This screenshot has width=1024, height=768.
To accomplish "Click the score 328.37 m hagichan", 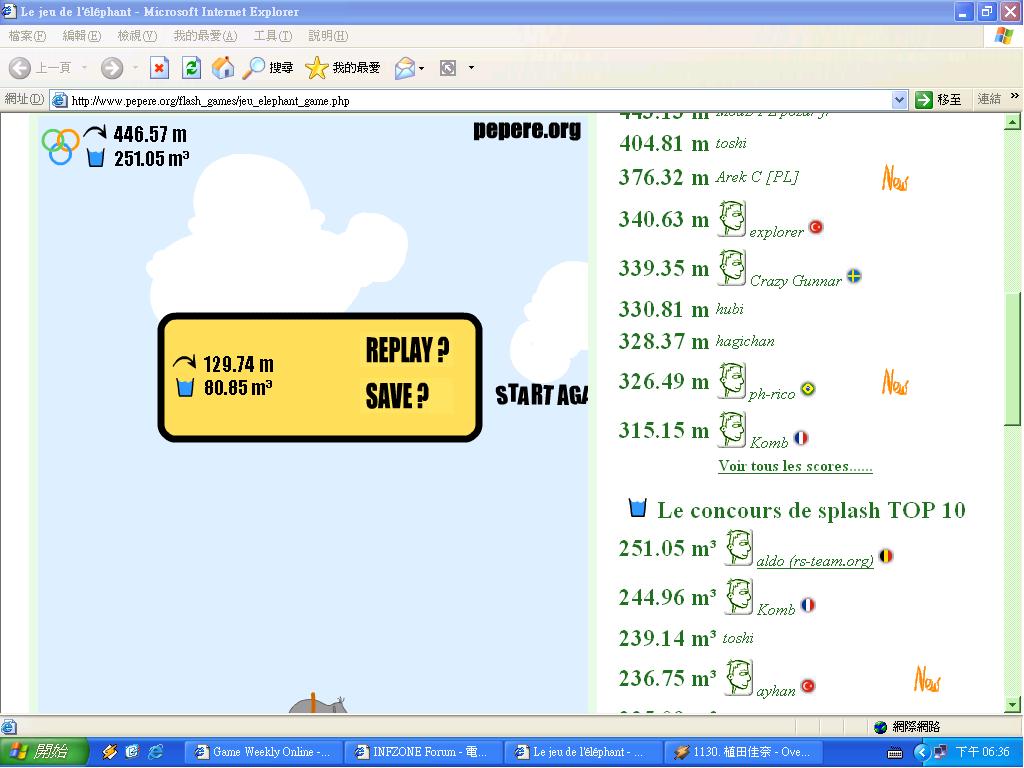I will pos(697,340).
